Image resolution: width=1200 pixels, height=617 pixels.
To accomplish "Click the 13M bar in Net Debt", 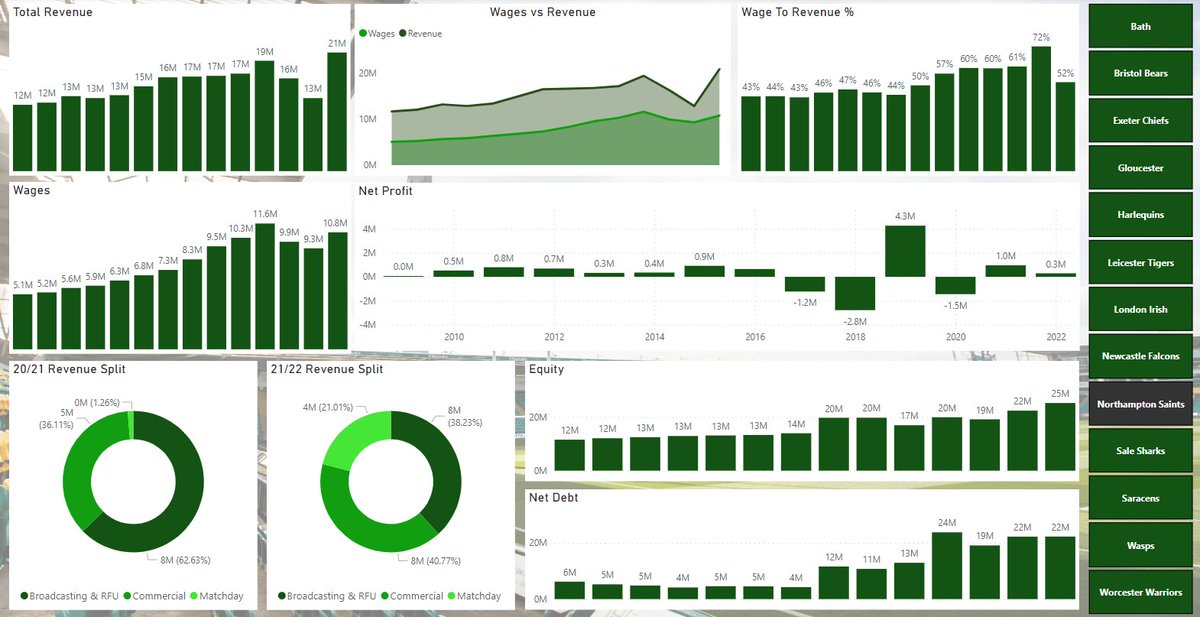I will coord(908,581).
